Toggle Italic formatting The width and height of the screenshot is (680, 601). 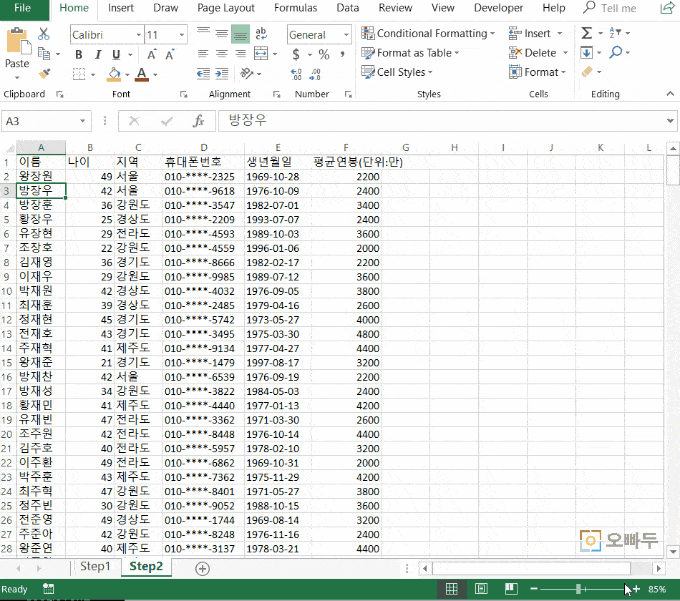[x=98, y=54]
